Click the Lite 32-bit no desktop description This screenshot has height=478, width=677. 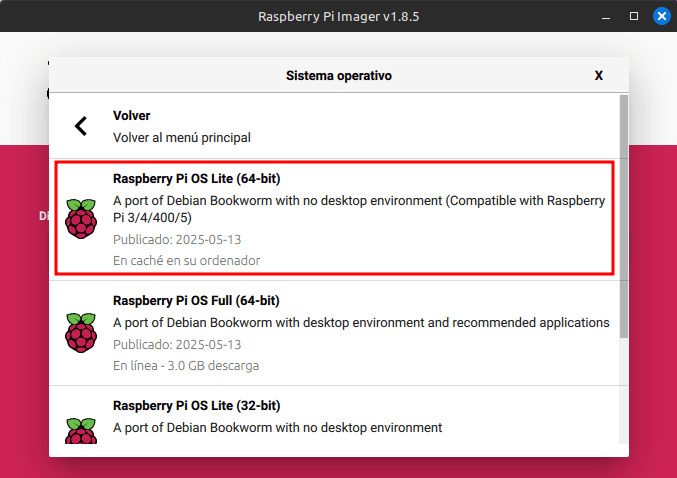278,427
